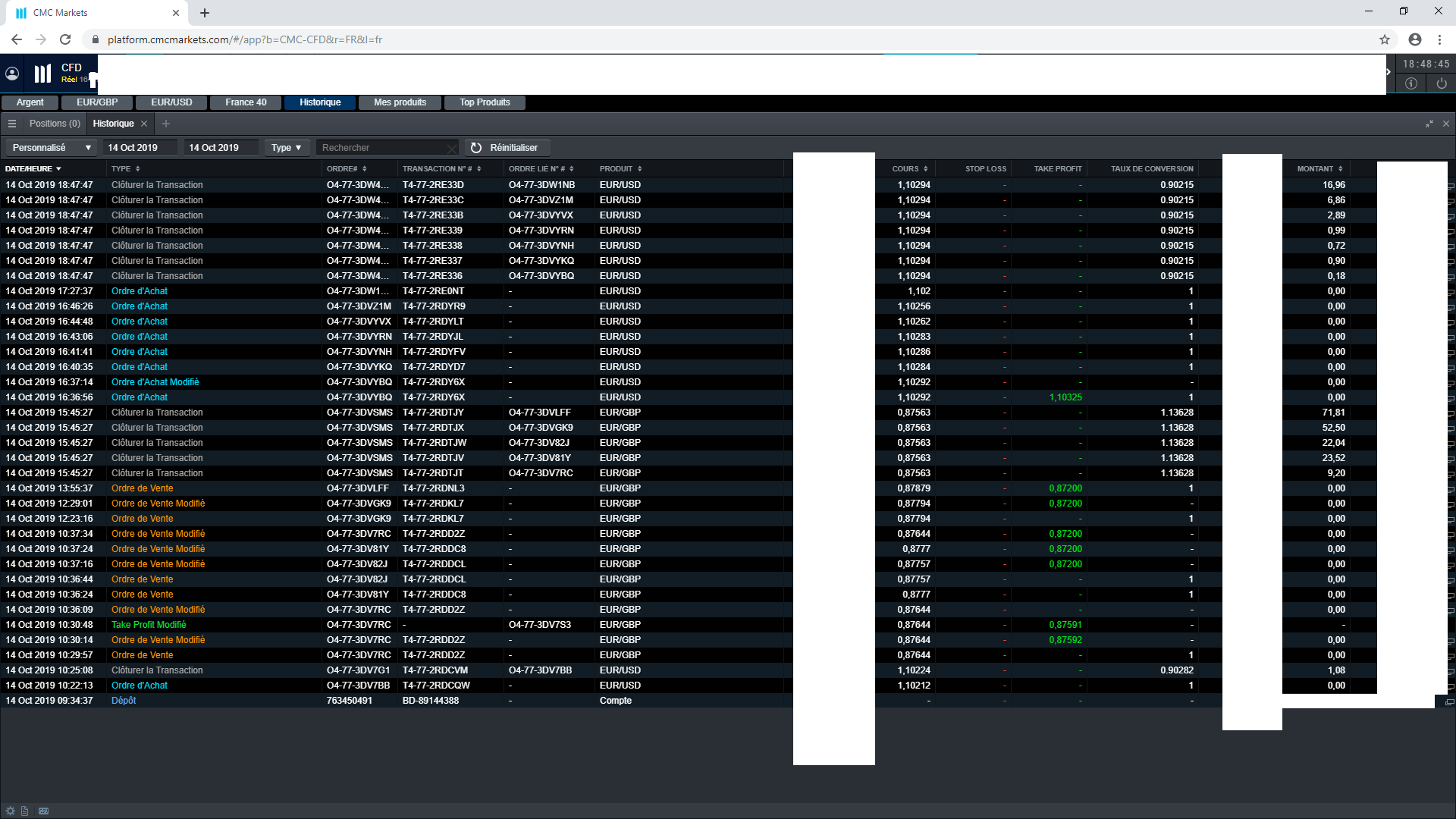
Task: Click the document report icon
Action: point(25,811)
